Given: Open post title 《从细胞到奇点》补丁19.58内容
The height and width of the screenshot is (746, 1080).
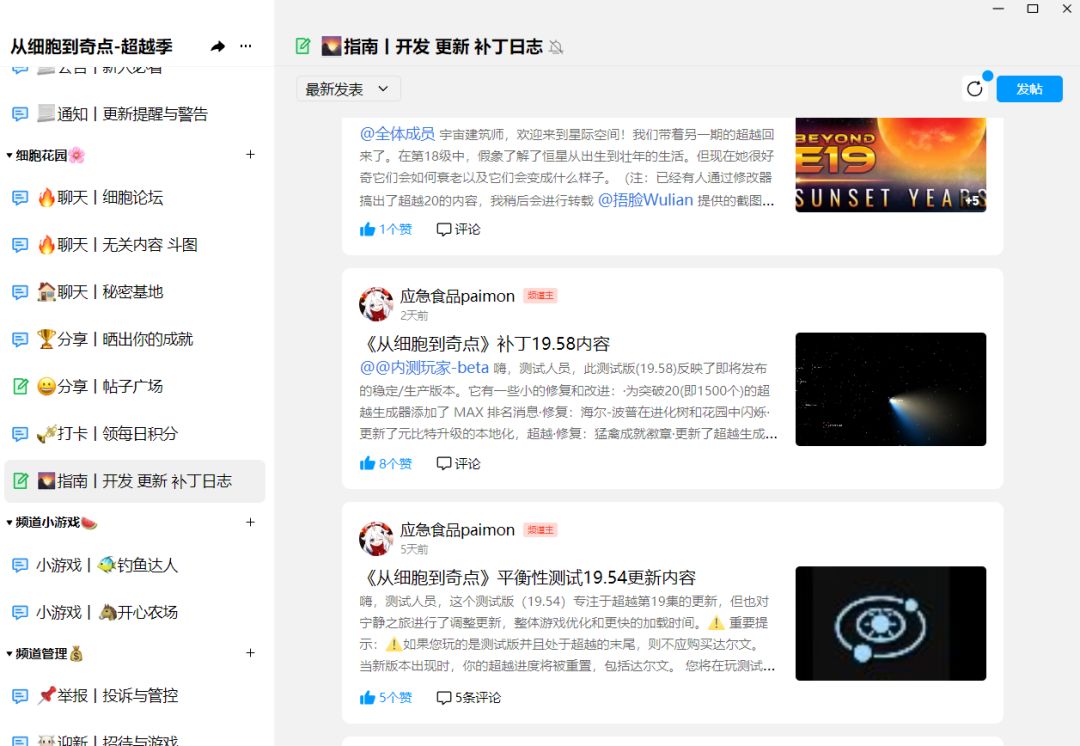Looking at the screenshot, I should 485,344.
